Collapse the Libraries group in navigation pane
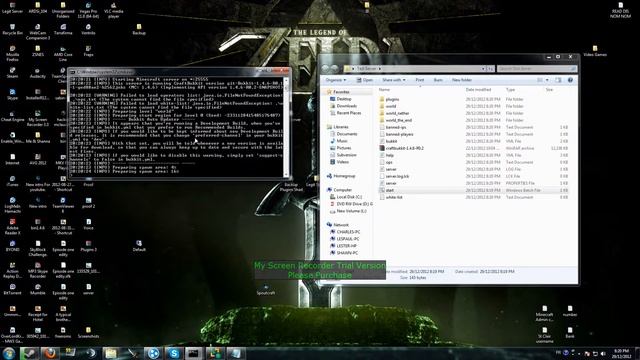The width and height of the screenshot is (640, 360). pos(329,127)
